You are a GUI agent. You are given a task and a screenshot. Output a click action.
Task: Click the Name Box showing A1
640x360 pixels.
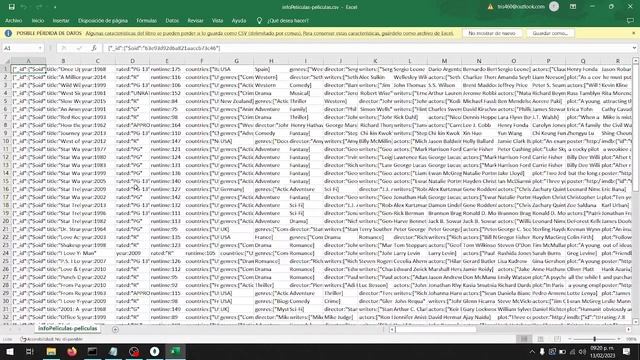click(20, 48)
